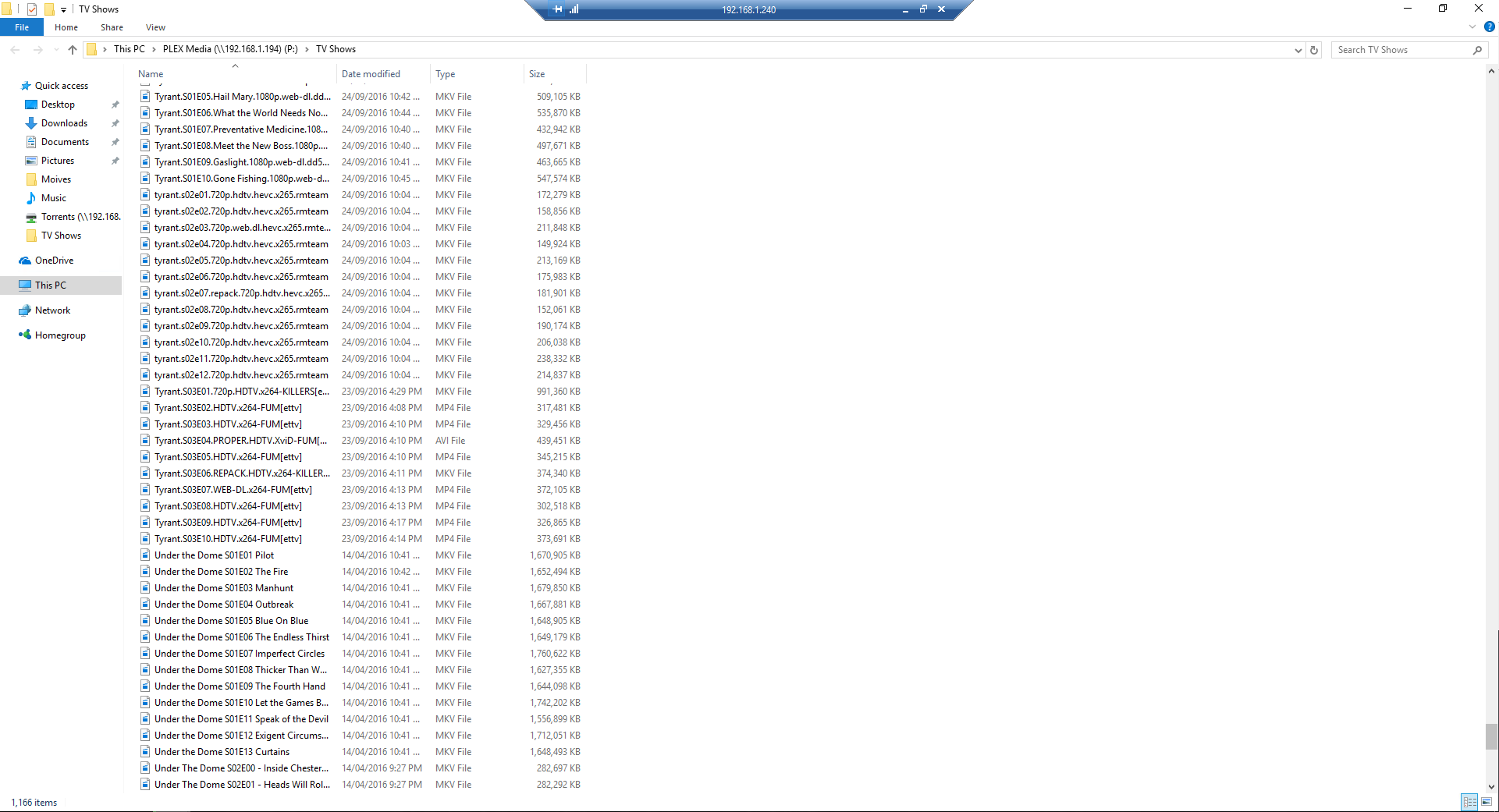The width and height of the screenshot is (1499, 812).
Task: Open the Help question mark icon
Action: tap(1489, 27)
